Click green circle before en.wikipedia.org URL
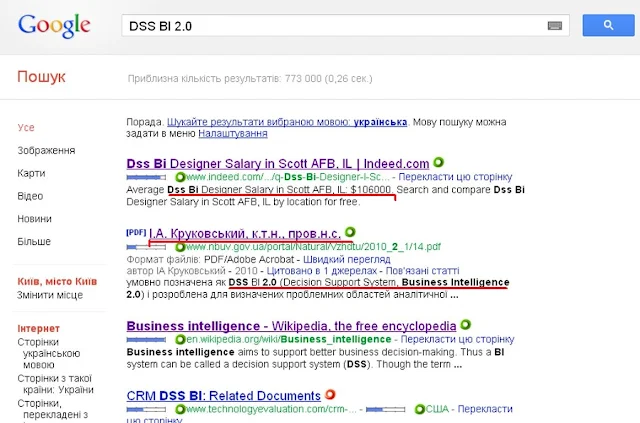 (x=180, y=339)
